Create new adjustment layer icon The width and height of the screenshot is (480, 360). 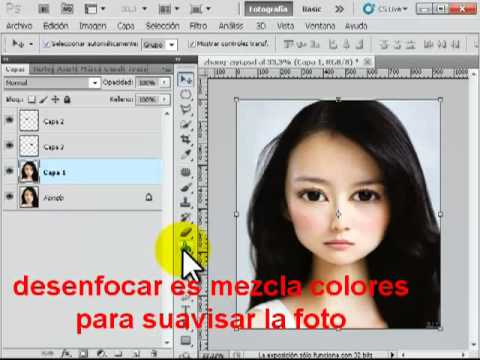[101, 353]
